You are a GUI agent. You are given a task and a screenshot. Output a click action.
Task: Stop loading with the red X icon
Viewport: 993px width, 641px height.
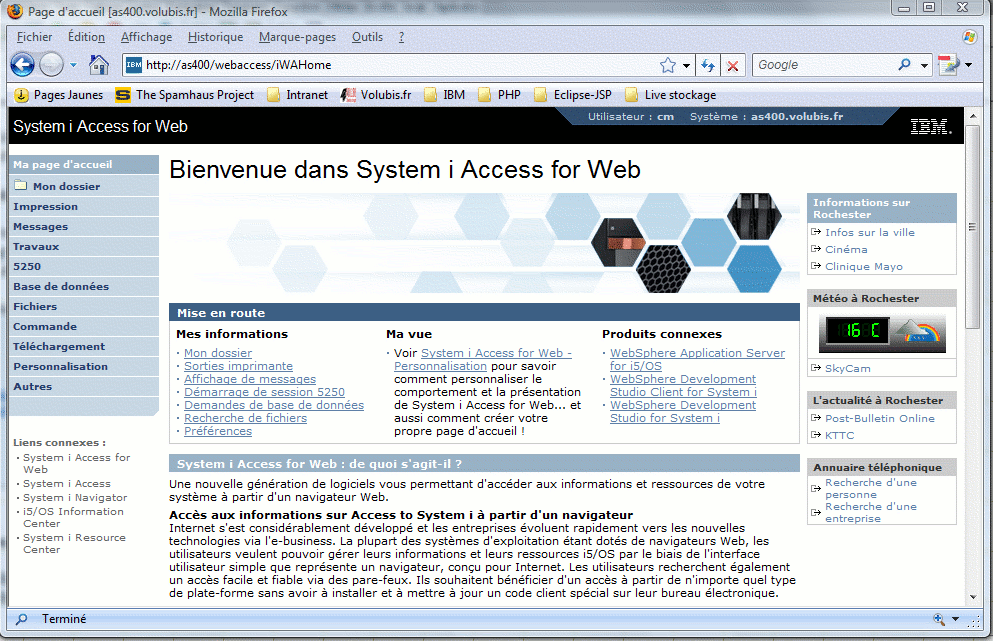[733, 65]
